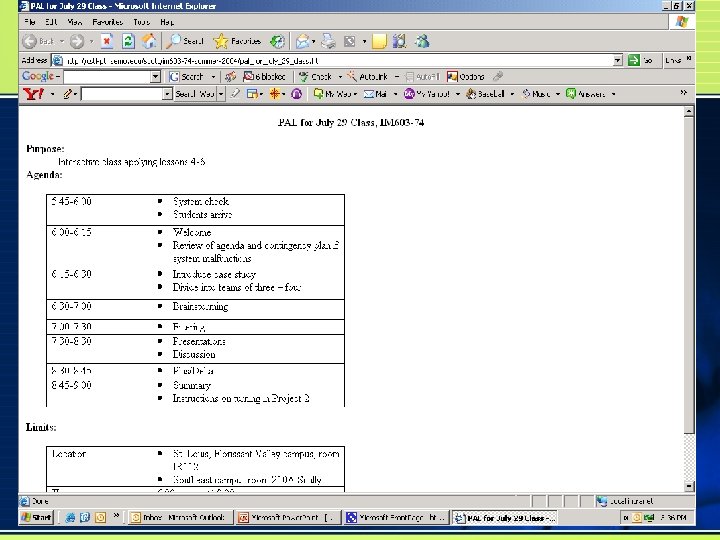Open the View menu
The height and width of the screenshot is (540, 720).
(x=74, y=22)
